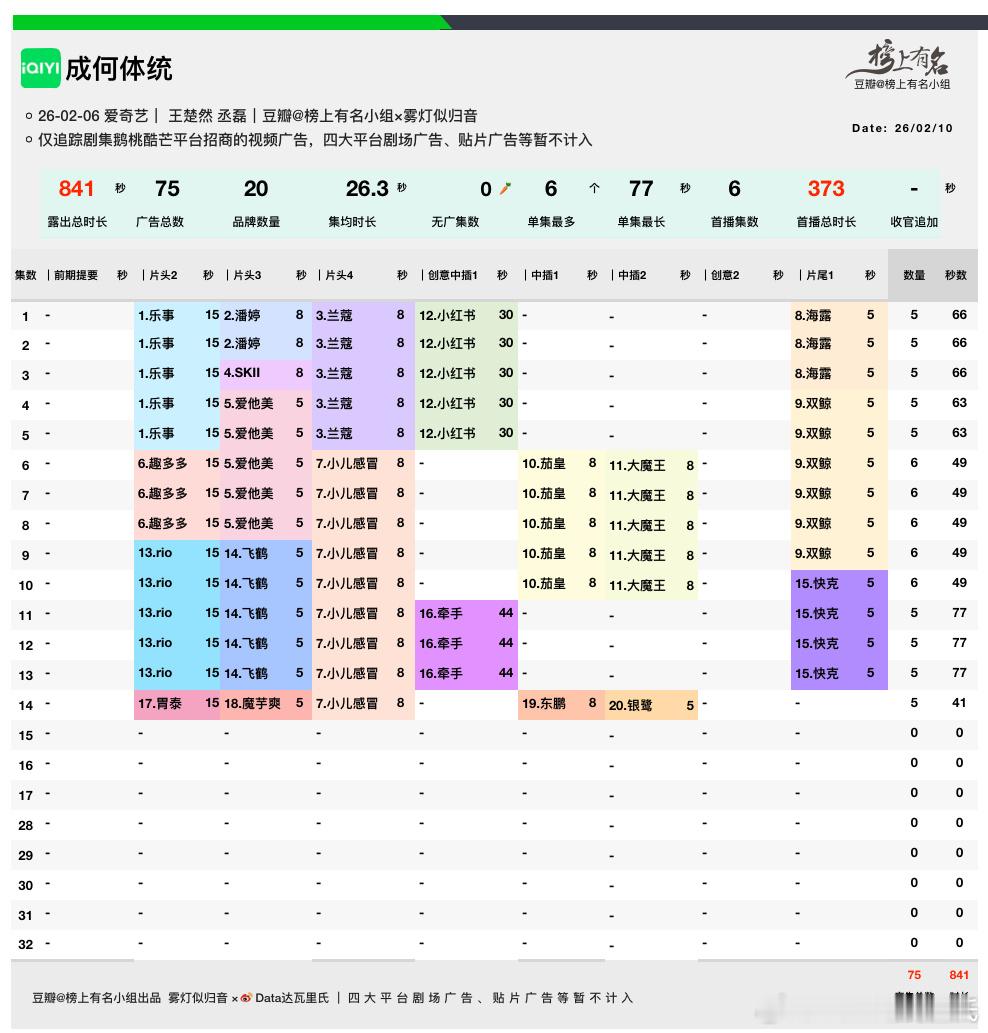This screenshot has height=1033, width=988.
Task: Click the red 373 首播总时长 figure
Action: [x=828, y=189]
